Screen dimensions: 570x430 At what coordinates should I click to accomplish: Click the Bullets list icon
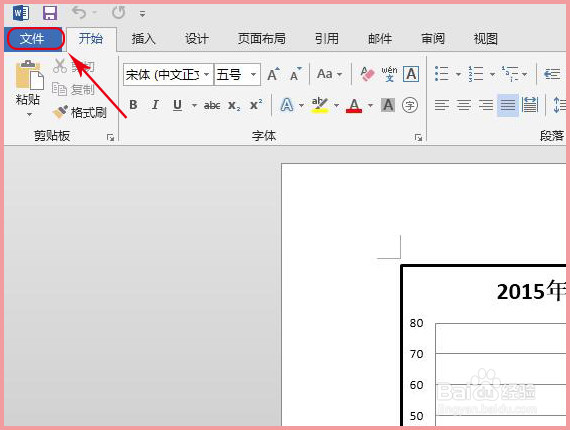[x=442, y=74]
